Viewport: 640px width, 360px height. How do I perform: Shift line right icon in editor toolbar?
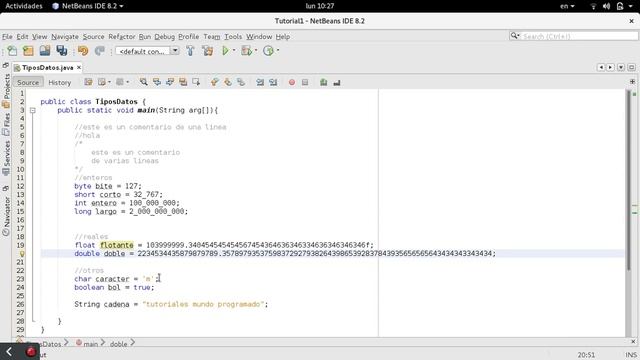[273, 82]
